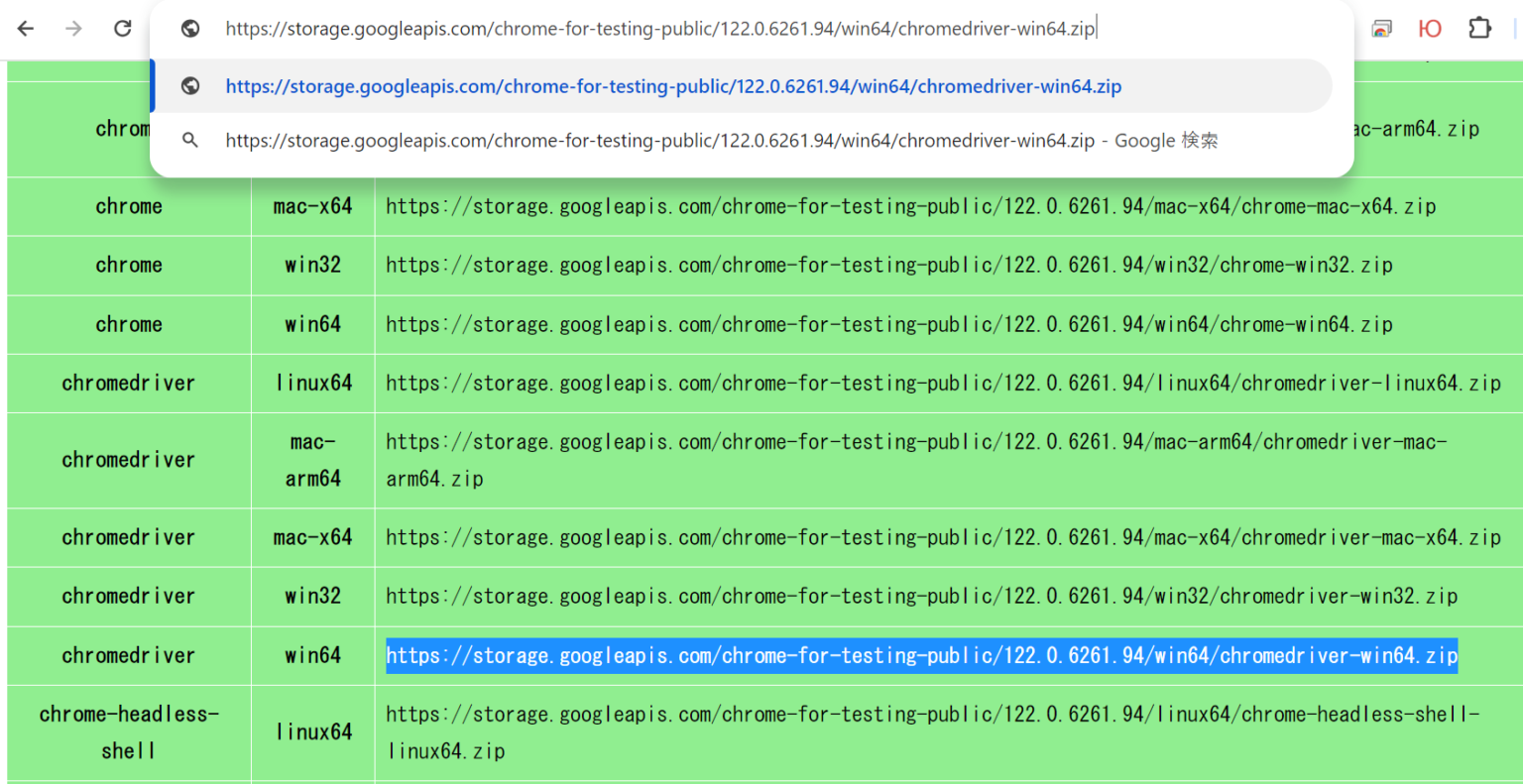The image size is (1523, 784).
Task: Click the mac-arm64 platform cell for chromedriver
Action: point(312,460)
